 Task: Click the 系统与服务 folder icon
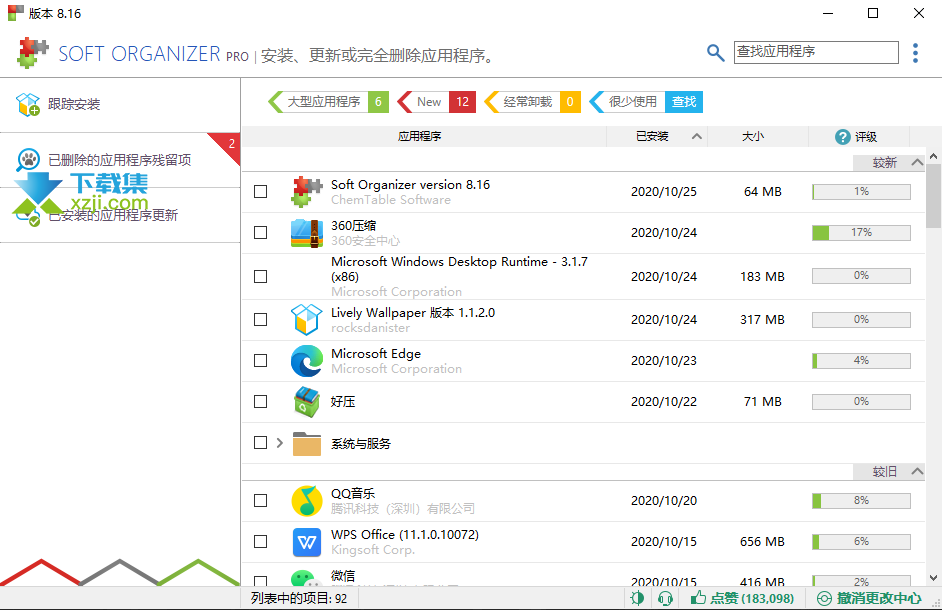coord(307,444)
